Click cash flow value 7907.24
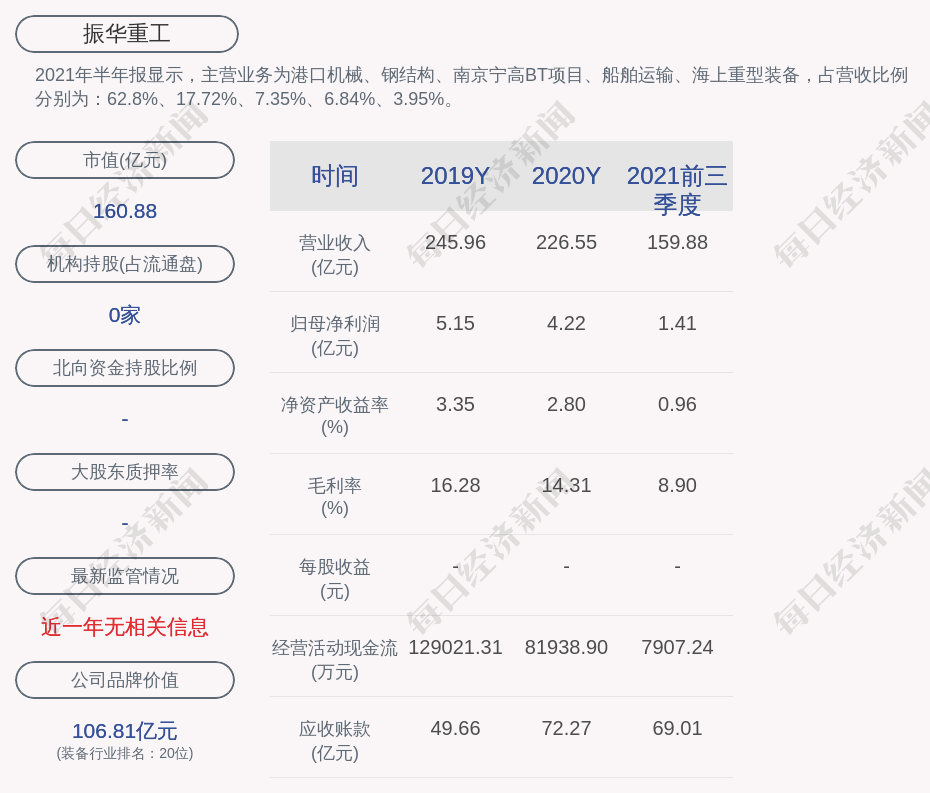 pos(677,647)
